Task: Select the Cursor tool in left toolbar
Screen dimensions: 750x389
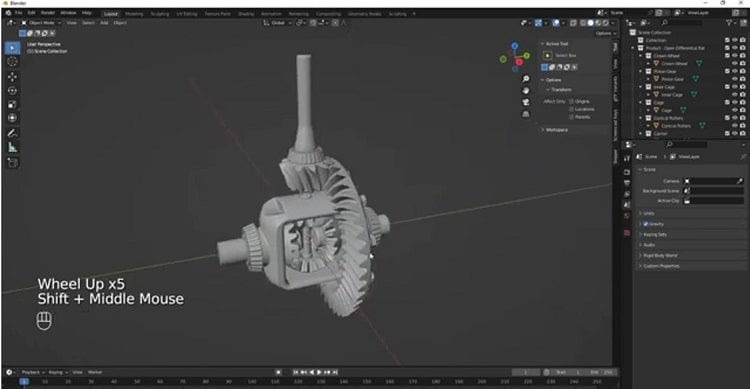Action: (12, 62)
